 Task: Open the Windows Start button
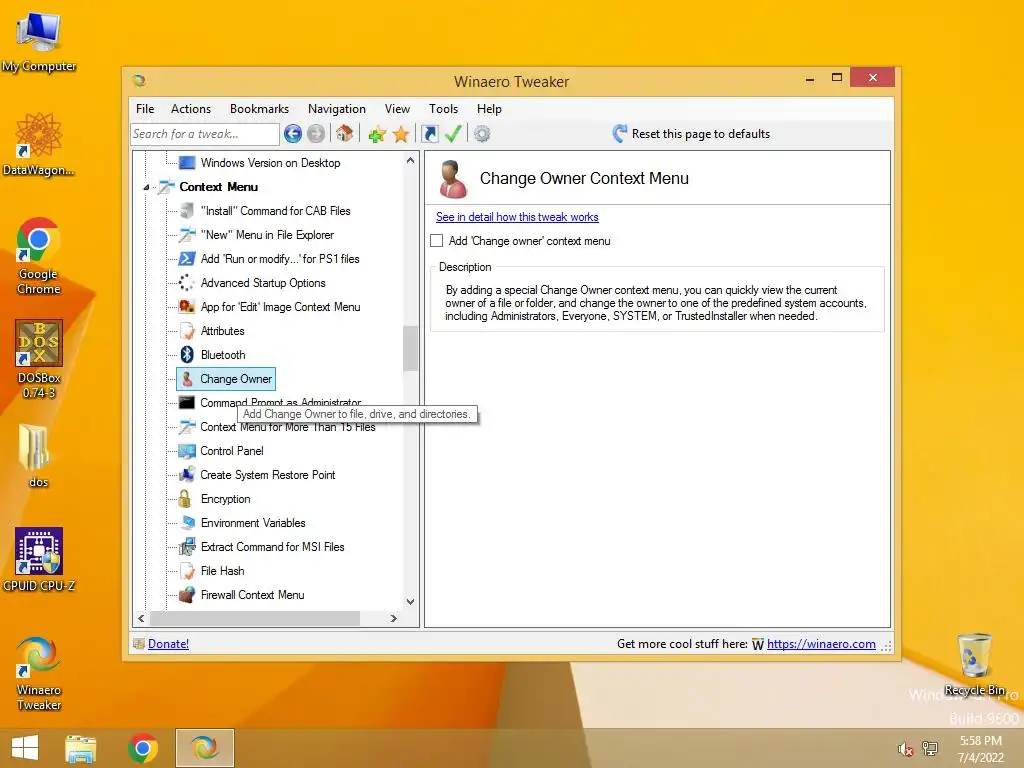pyautogui.click(x=25, y=748)
